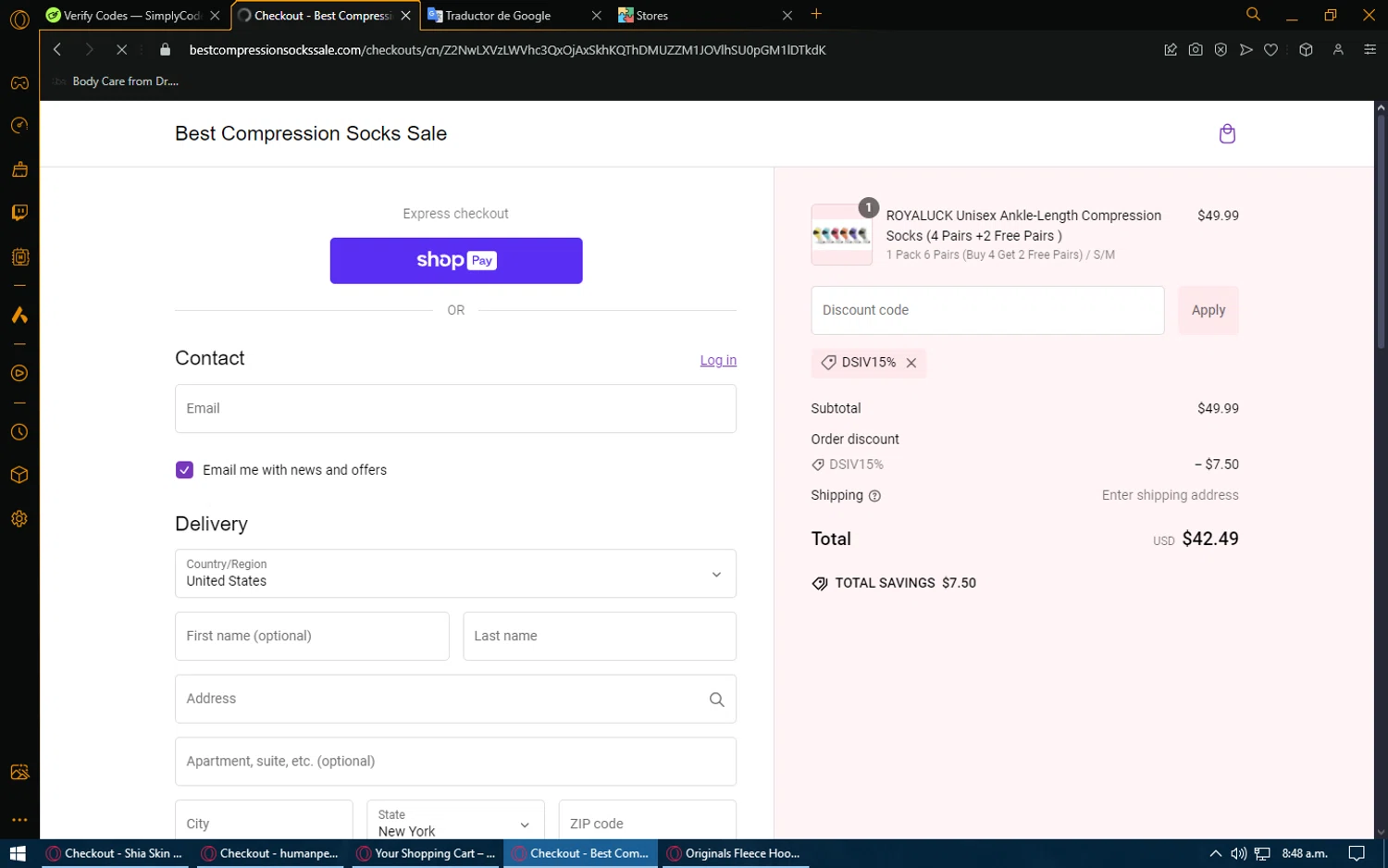This screenshot has width=1388, height=868.
Task: Bookmark page with heart icon
Action: point(1271,50)
